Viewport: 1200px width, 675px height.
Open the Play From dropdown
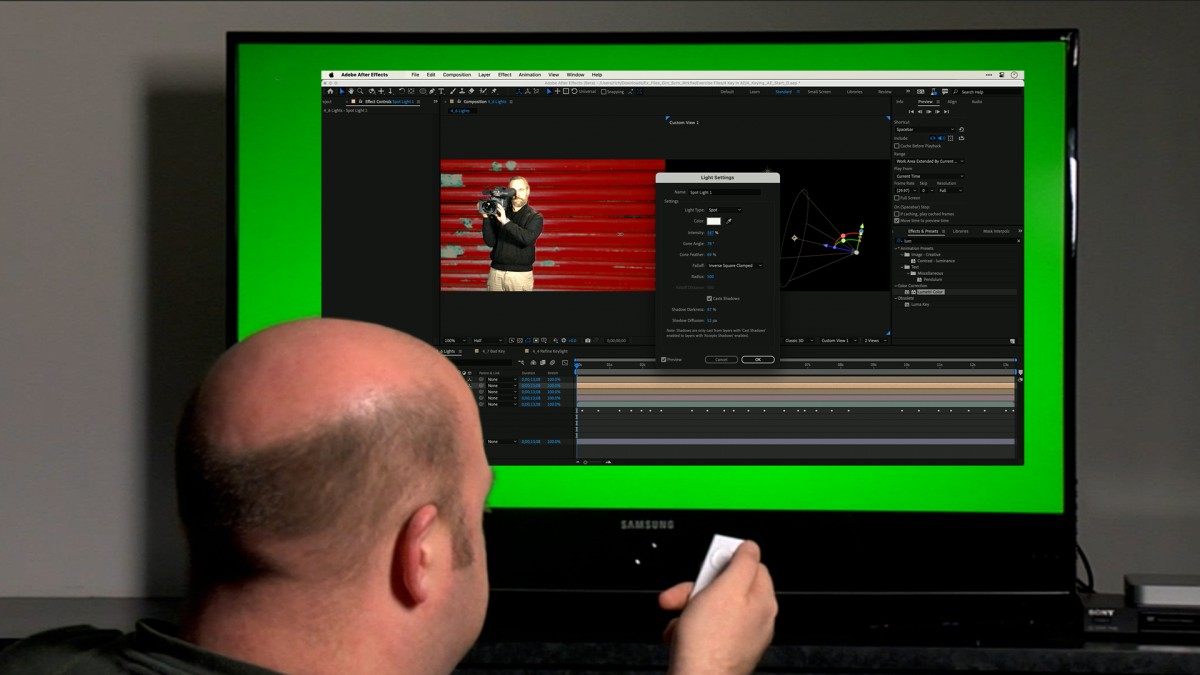click(x=929, y=176)
